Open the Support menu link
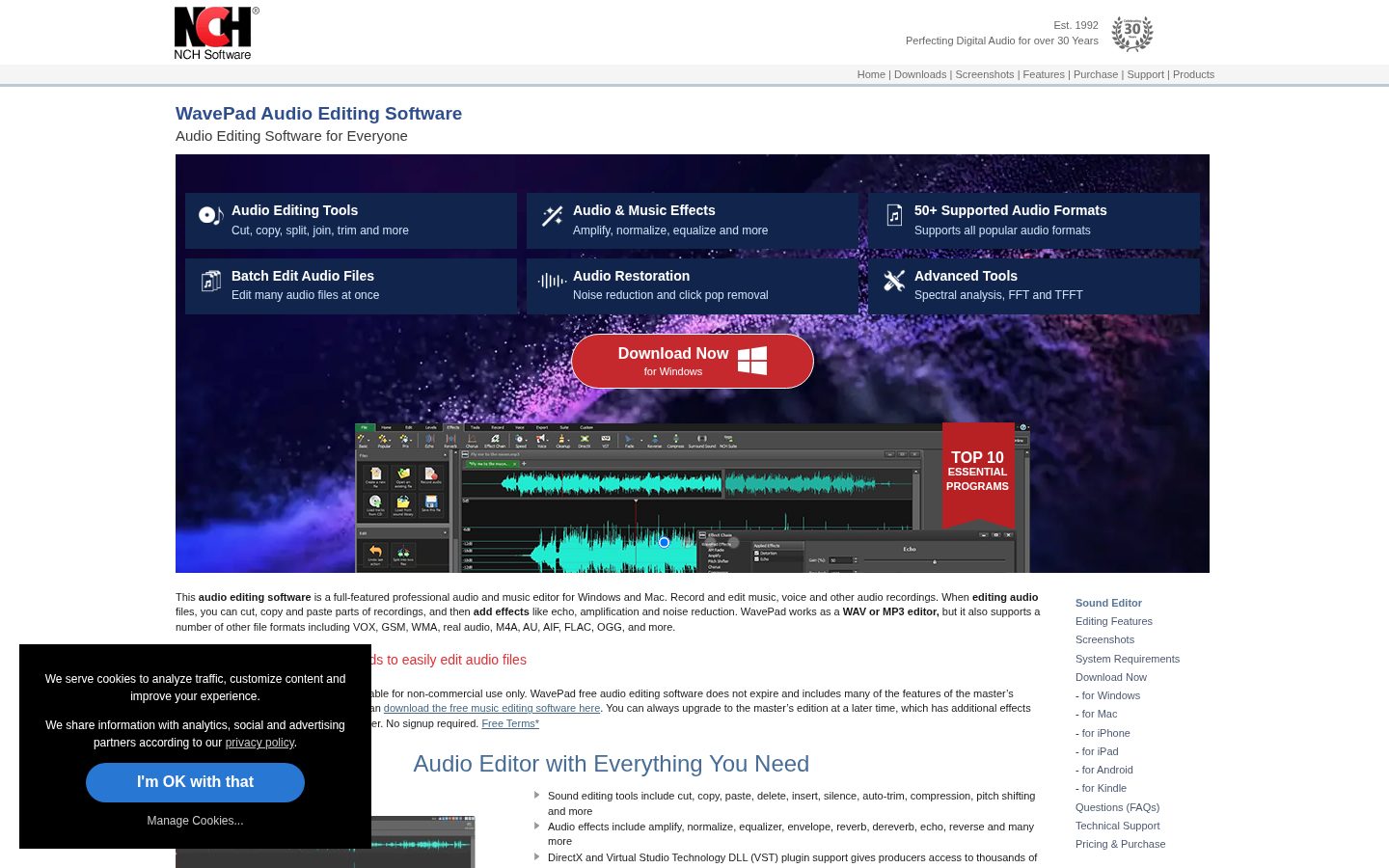Image resolution: width=1389 pixels, height=868 pixels. point(1145,74)
